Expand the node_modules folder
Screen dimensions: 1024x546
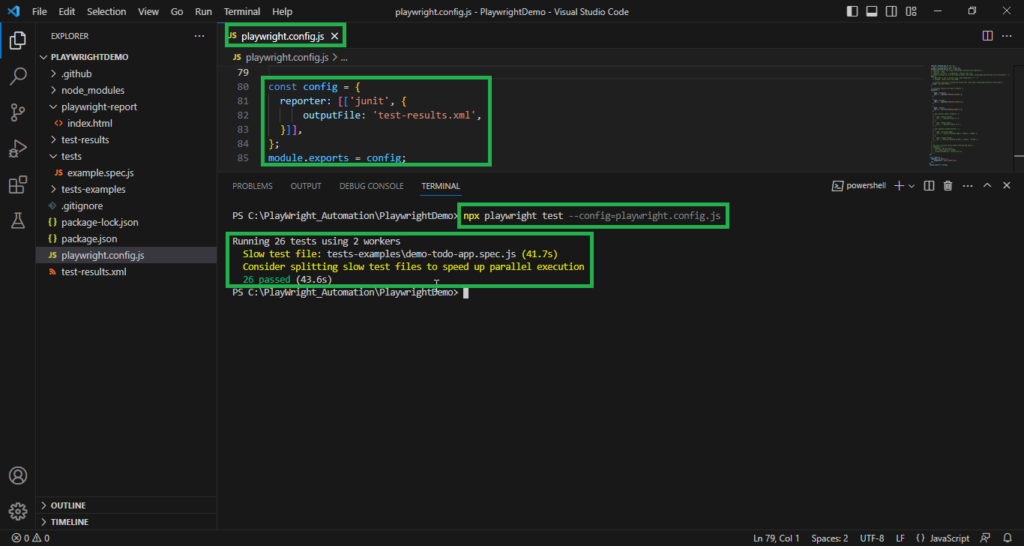[x=92, y=90]
